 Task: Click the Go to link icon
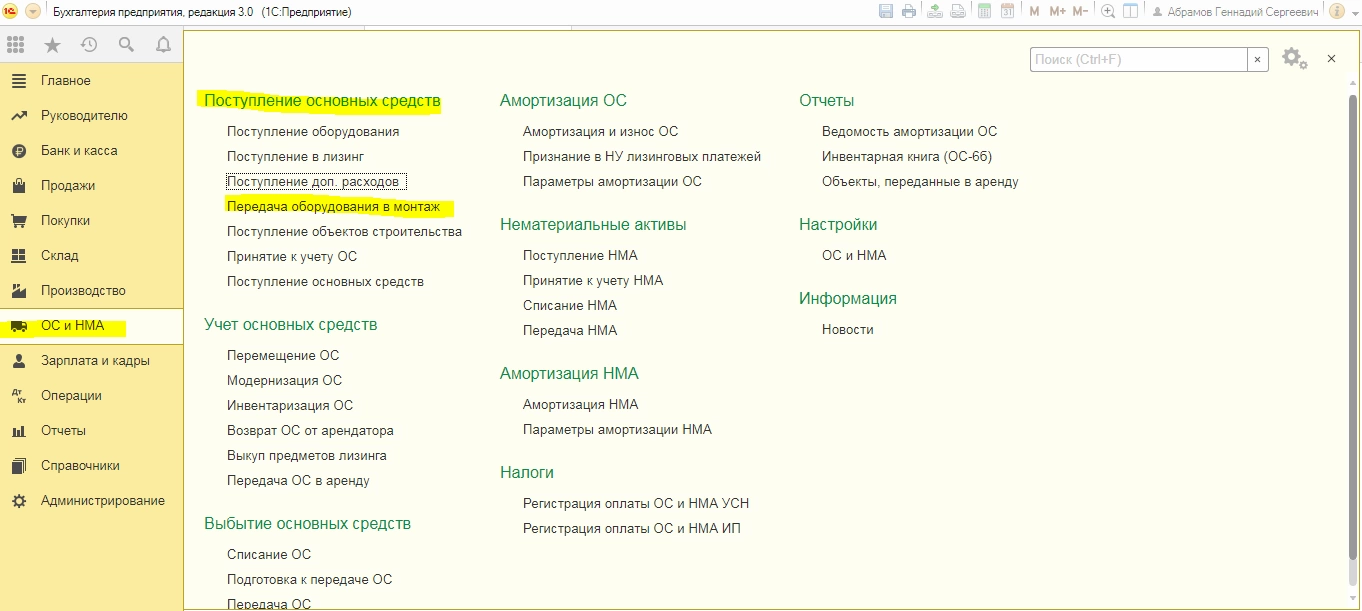pyautogui.click(x=958, y=11)
